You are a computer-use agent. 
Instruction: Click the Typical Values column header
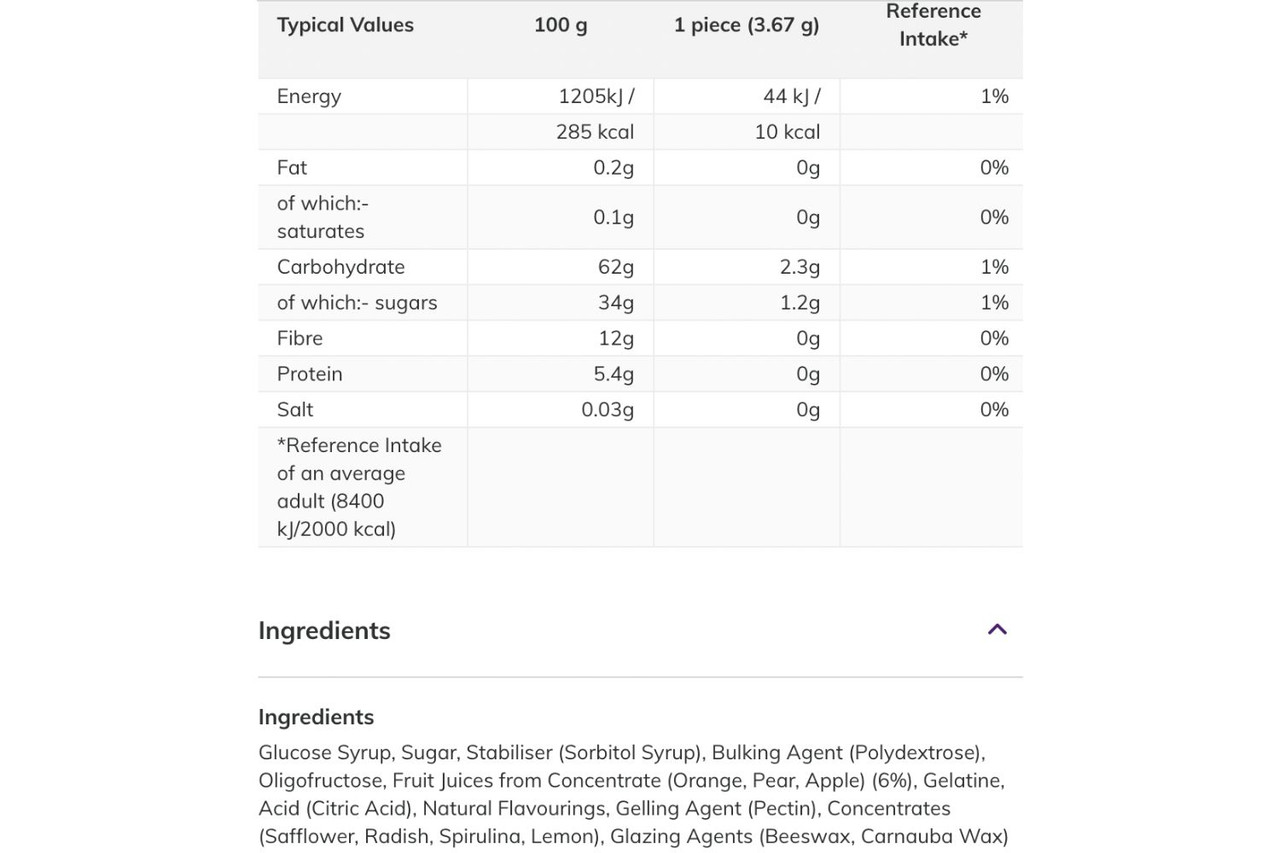345,25
